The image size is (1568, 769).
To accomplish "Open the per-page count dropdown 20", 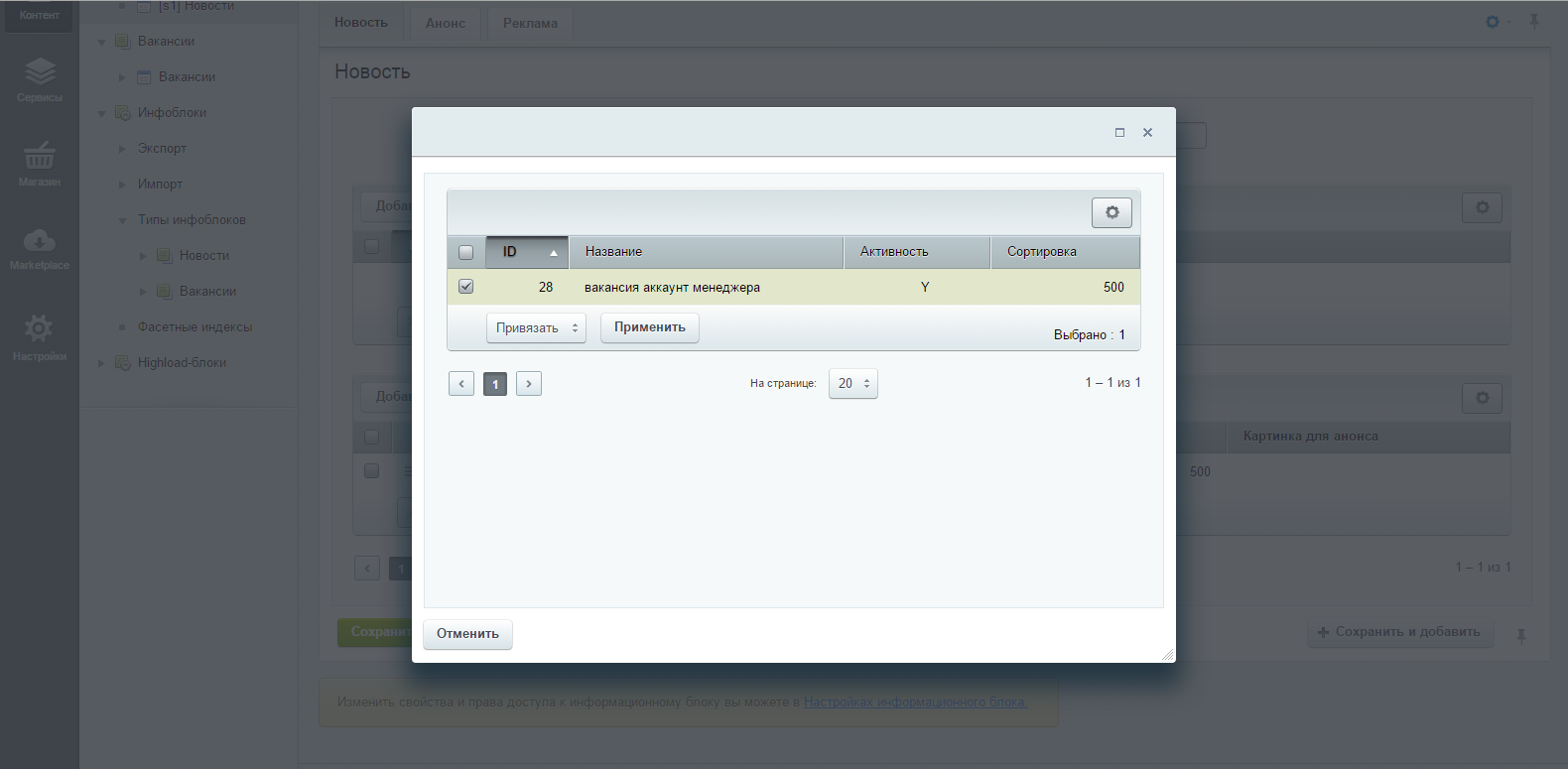I will click(x=852, y=384).
